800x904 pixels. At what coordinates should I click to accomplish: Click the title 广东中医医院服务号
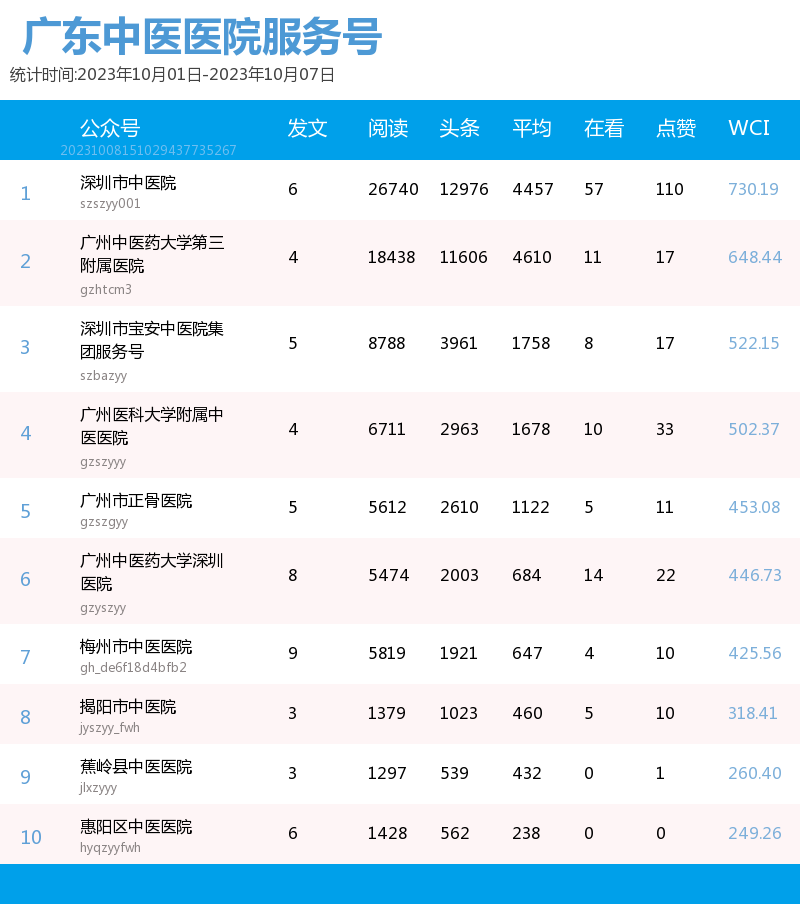pyautogui.click(x=201, y=36)
